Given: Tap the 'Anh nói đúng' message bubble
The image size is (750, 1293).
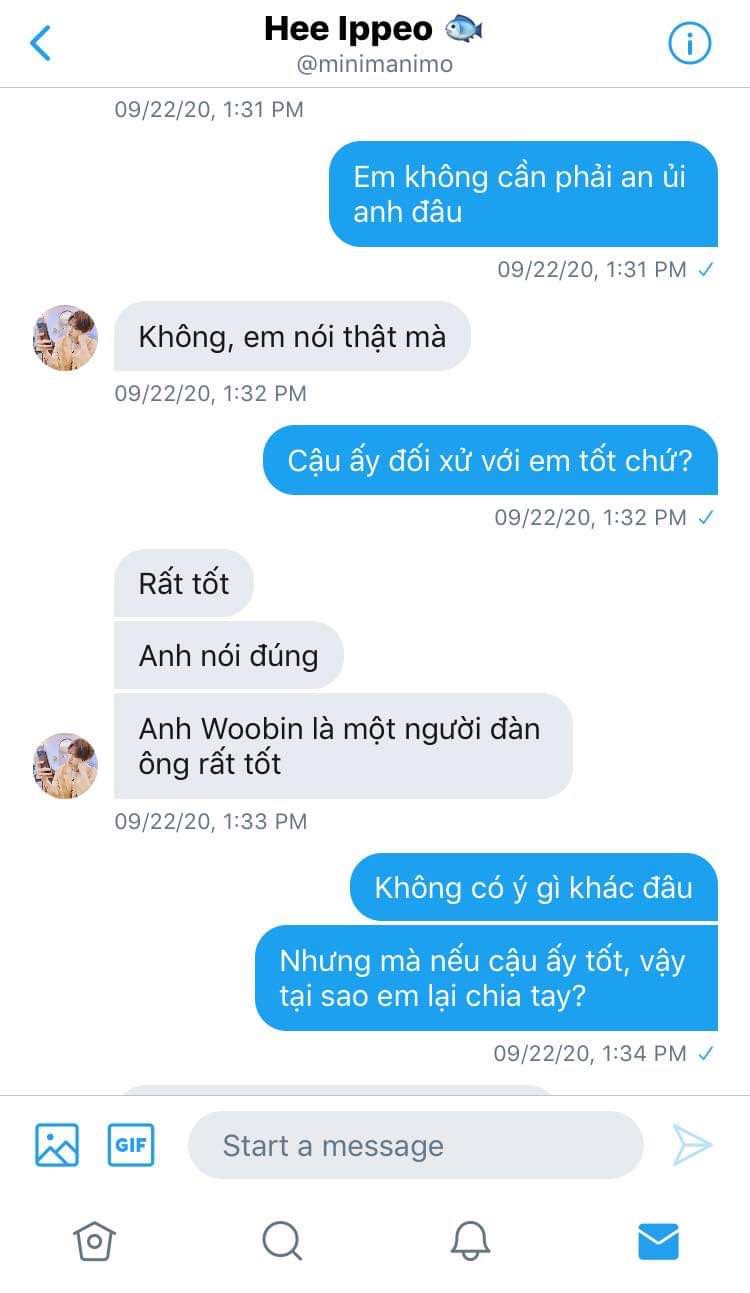Looking at the screenshot, I should tap(229, 656).
